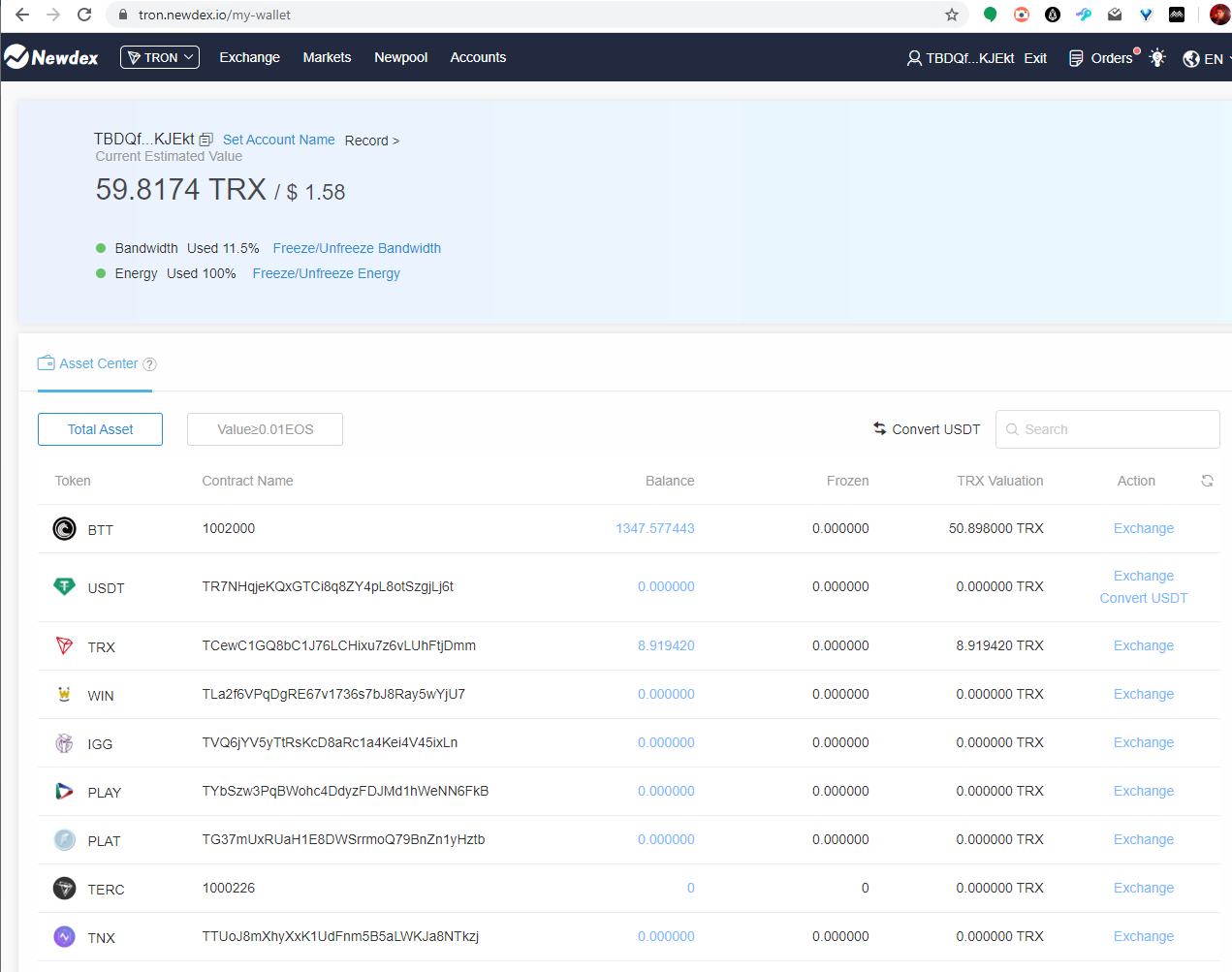Click Exchange for TNX row
This screenshot has width=1232, height=972.
pyautogui.click(x=1143, y=936)
